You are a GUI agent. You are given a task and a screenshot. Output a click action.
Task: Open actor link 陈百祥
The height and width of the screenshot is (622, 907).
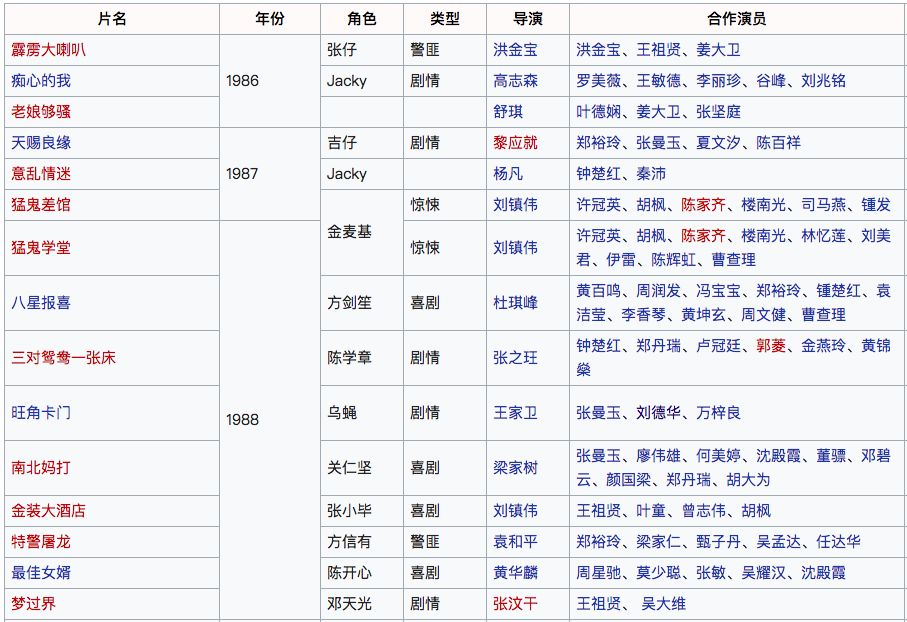pos(779,143)
